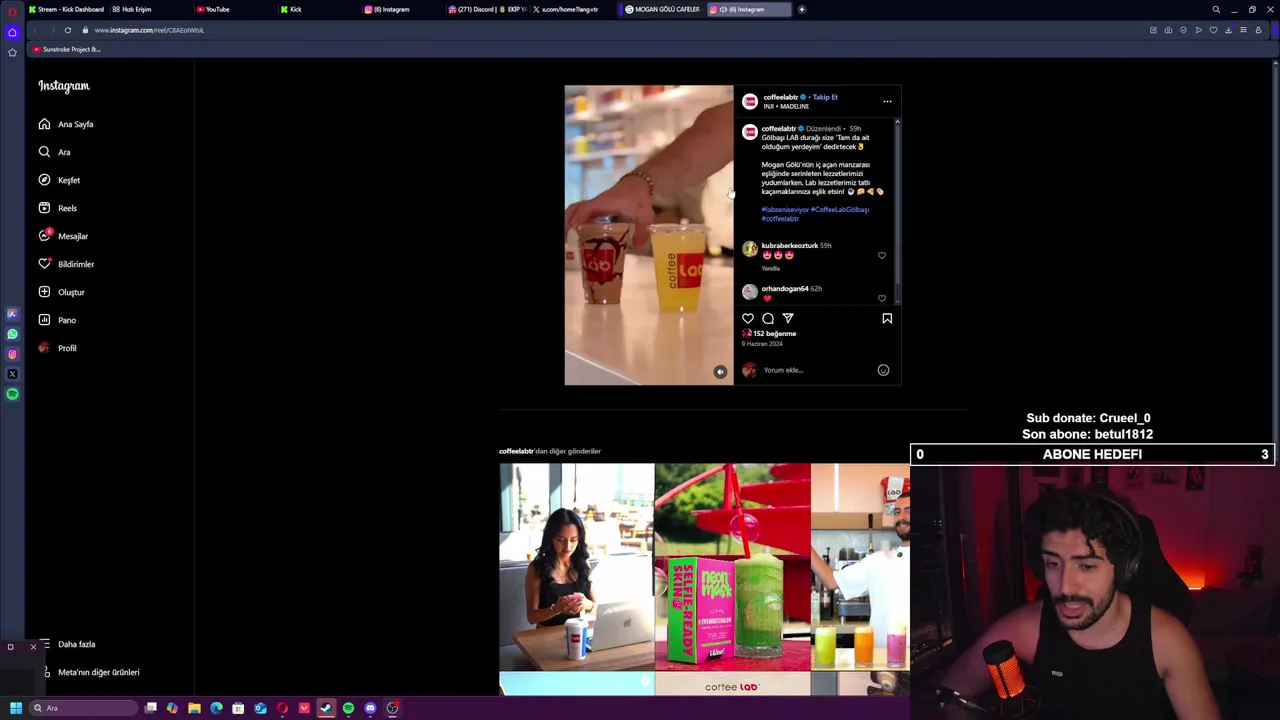Open orhandogan64's profile from comment

point(785,288)
